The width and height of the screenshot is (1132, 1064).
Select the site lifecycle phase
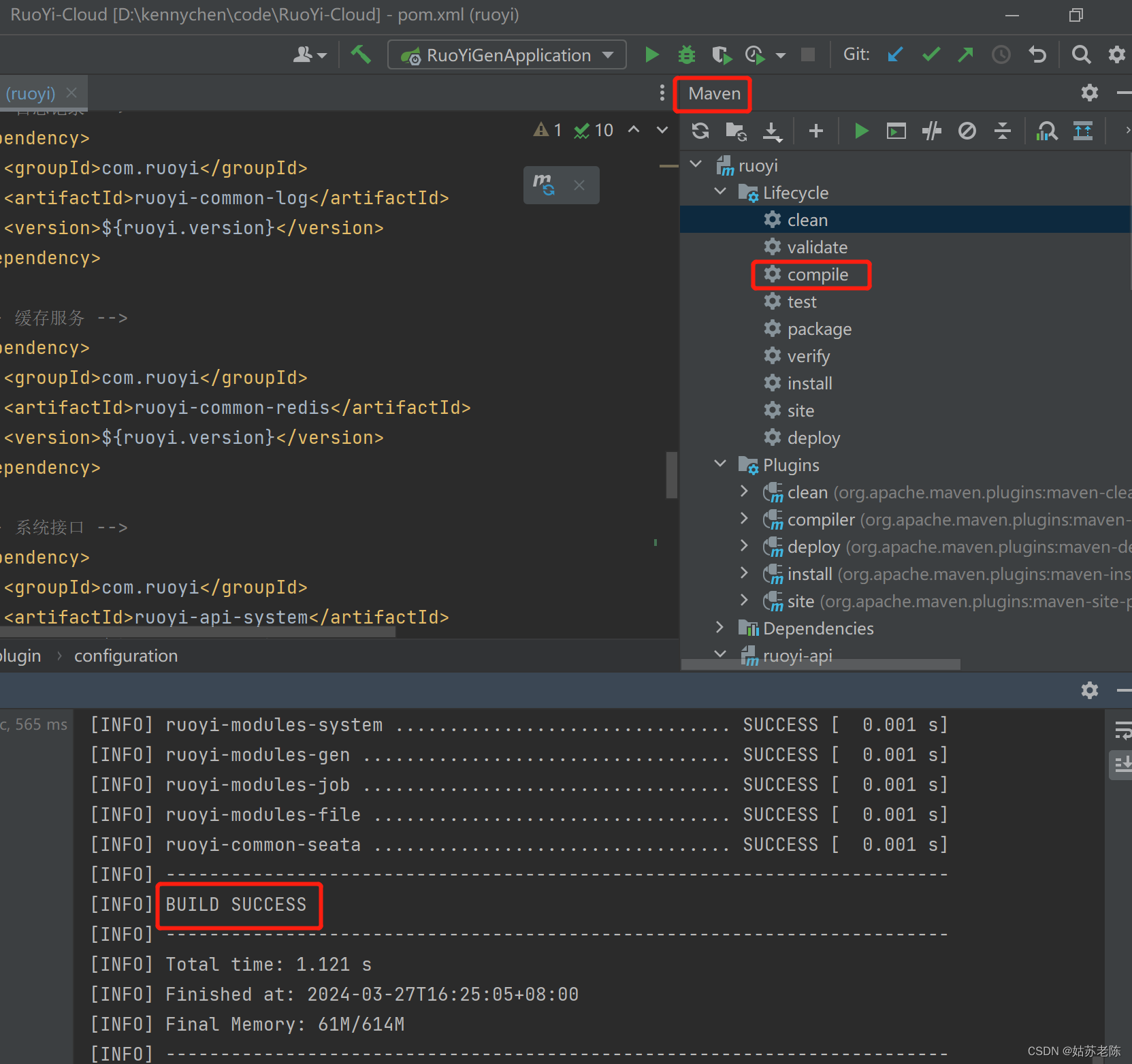pyautogui.click(x=789, y=410)
